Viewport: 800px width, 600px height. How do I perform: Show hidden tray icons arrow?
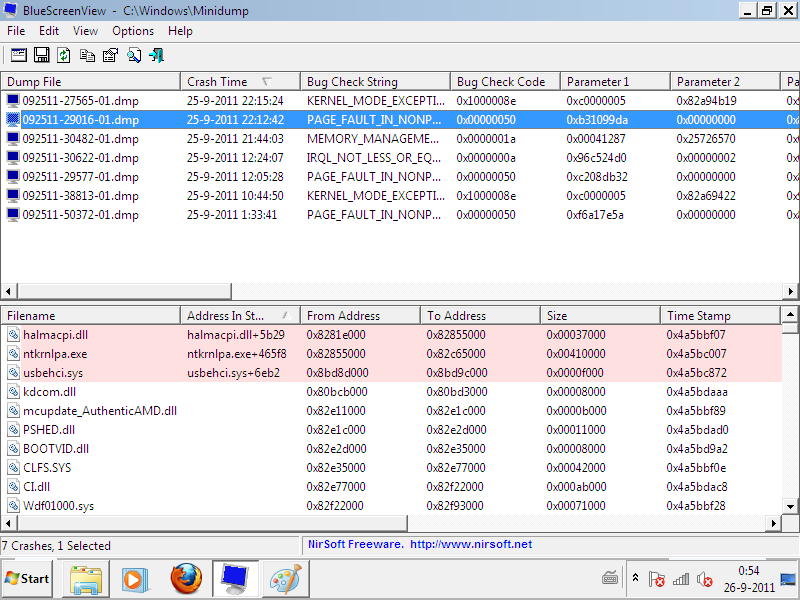pos(635,578)
